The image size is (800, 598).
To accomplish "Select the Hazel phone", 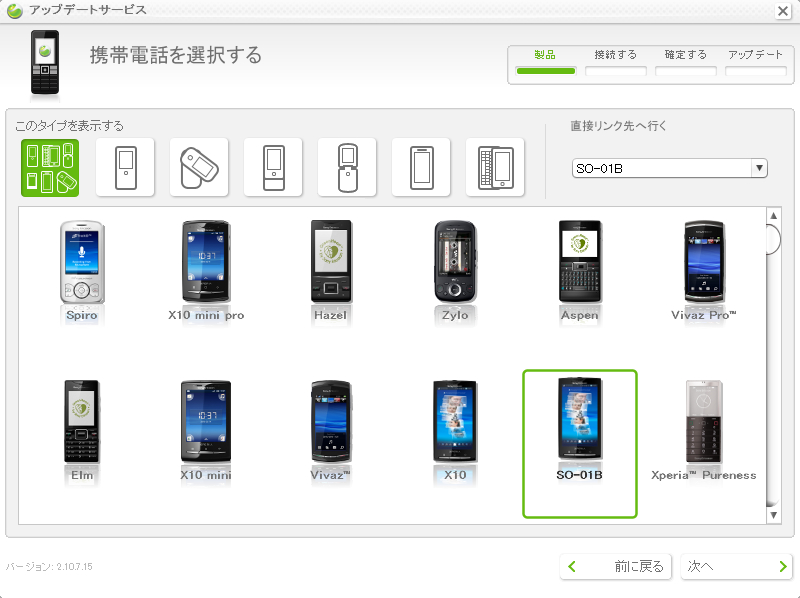I will coord(331,271).
